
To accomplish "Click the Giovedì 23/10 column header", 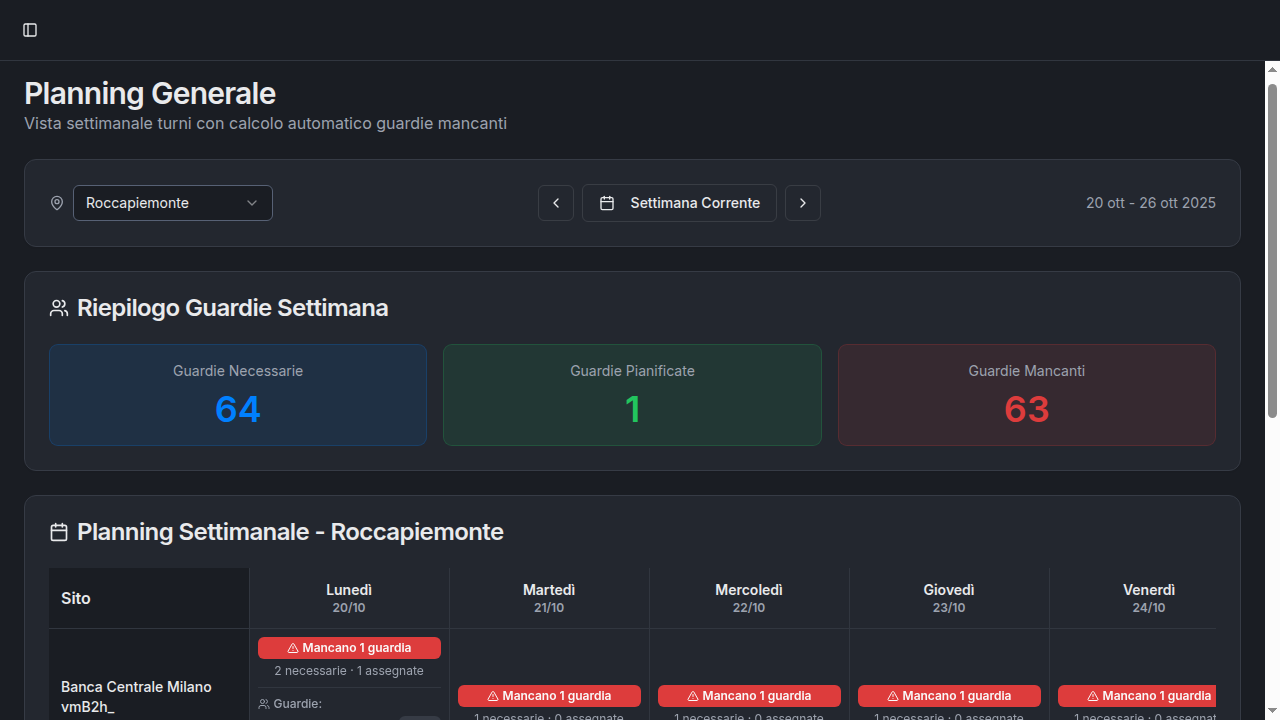I will (949, 598).
